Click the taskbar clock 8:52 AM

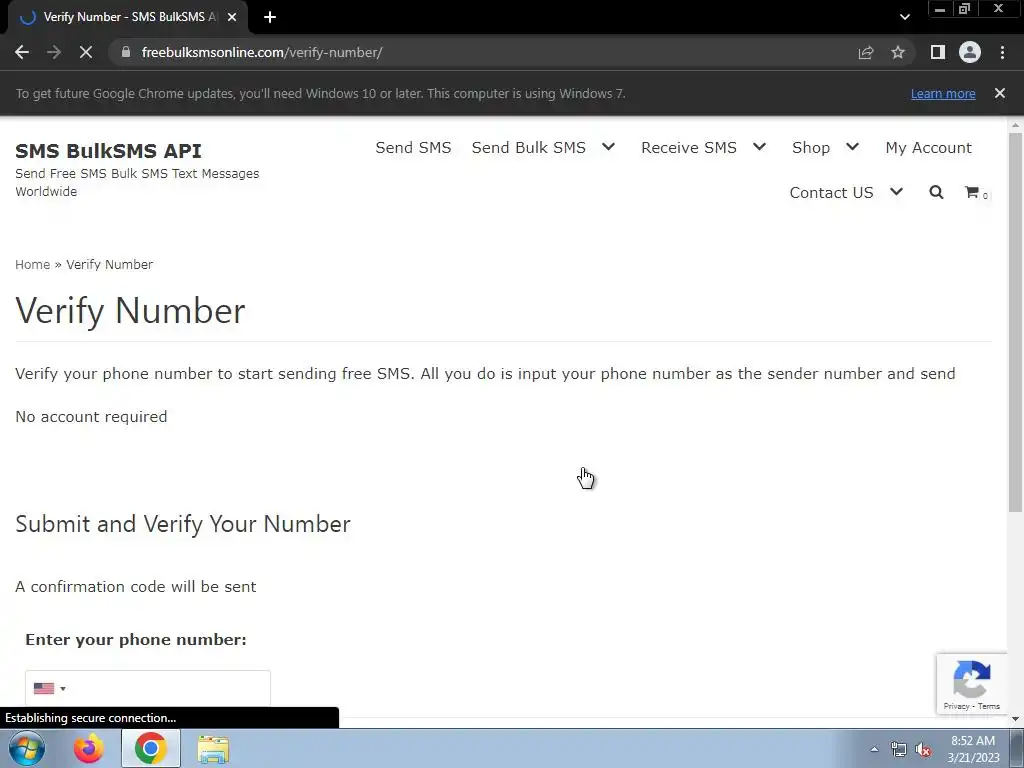point(973,749)
